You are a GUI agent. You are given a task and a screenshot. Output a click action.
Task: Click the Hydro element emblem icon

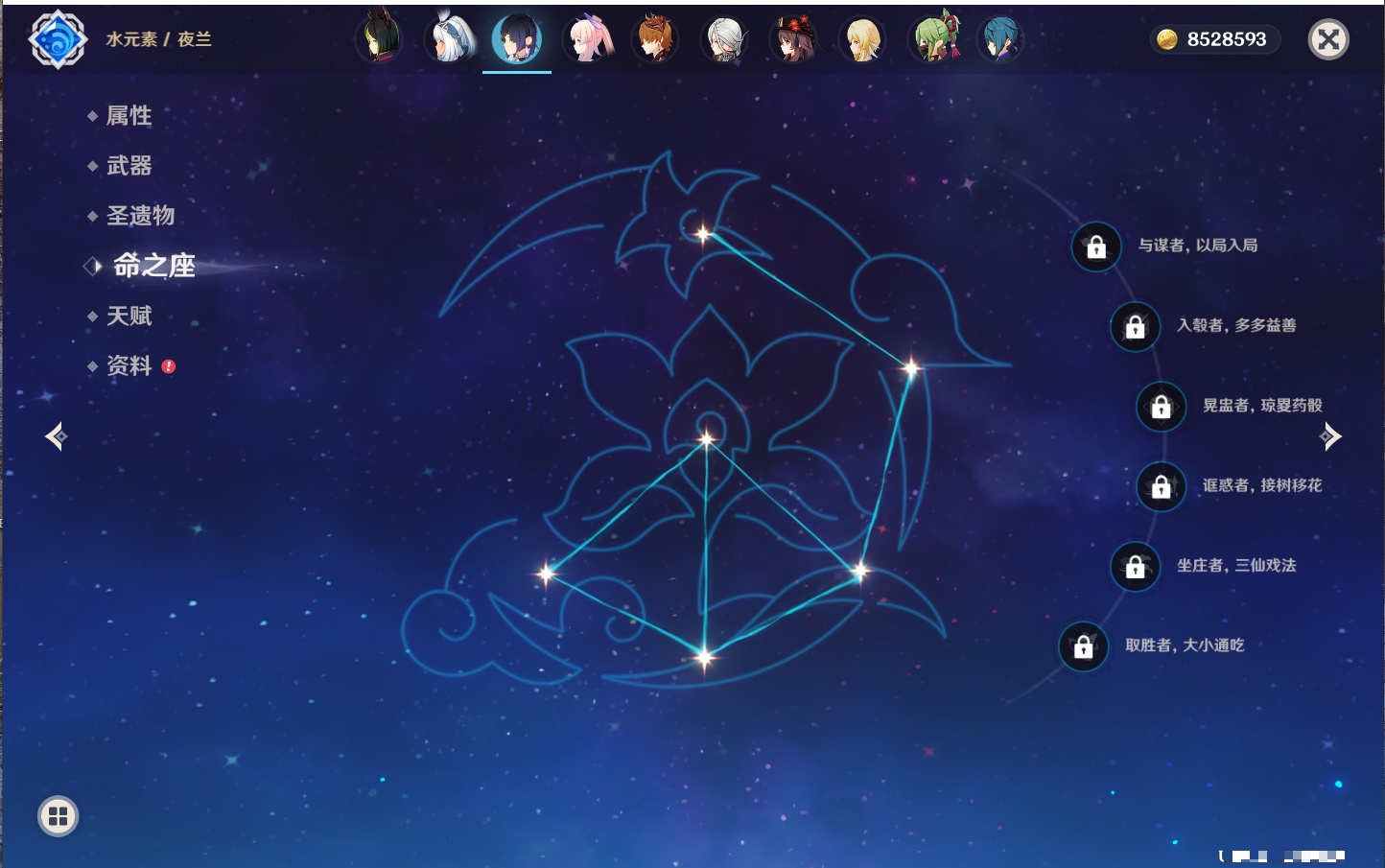coord(59,39)
